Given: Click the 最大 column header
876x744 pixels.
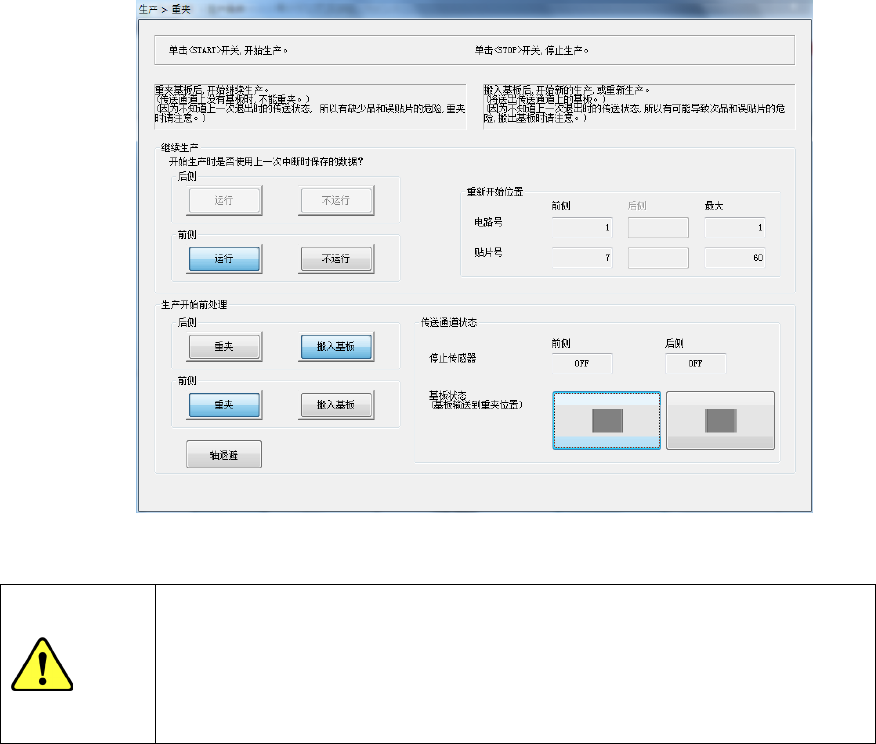Looking at the screenshot, I should (x=714, y=206).
